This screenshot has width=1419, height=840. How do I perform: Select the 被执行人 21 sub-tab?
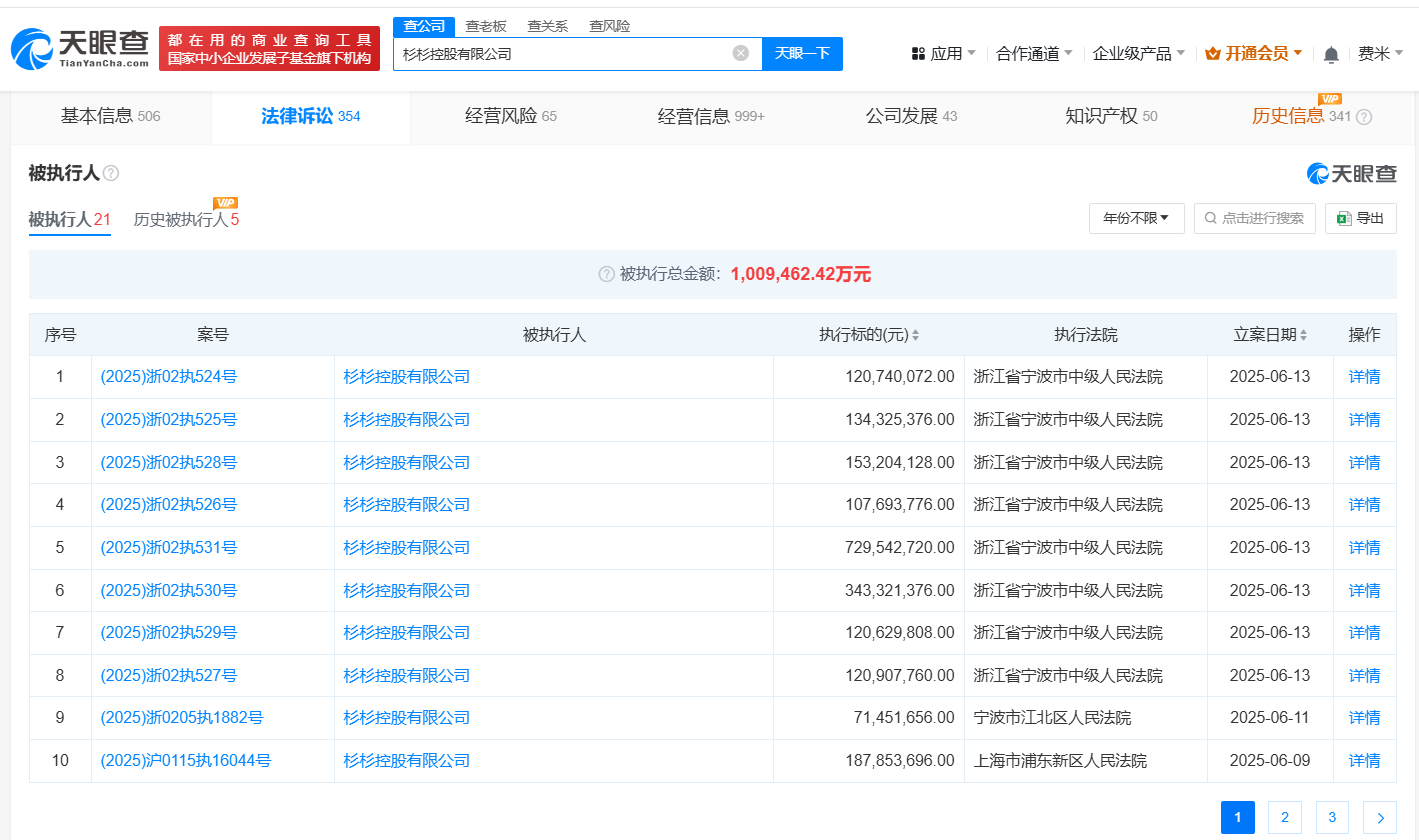click(69, 219)
